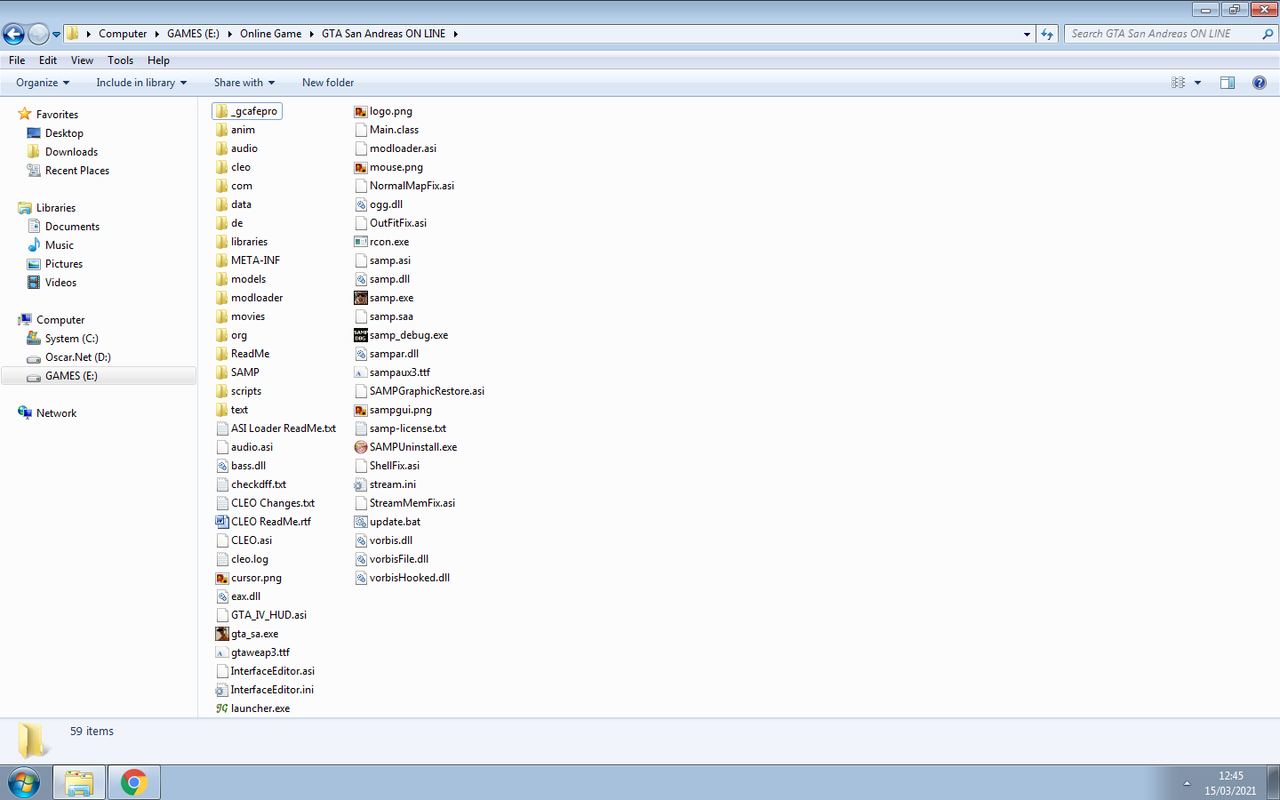This screenshot has width=1280, height=800.
Task: Open the Tools menu
Action: 121,60
